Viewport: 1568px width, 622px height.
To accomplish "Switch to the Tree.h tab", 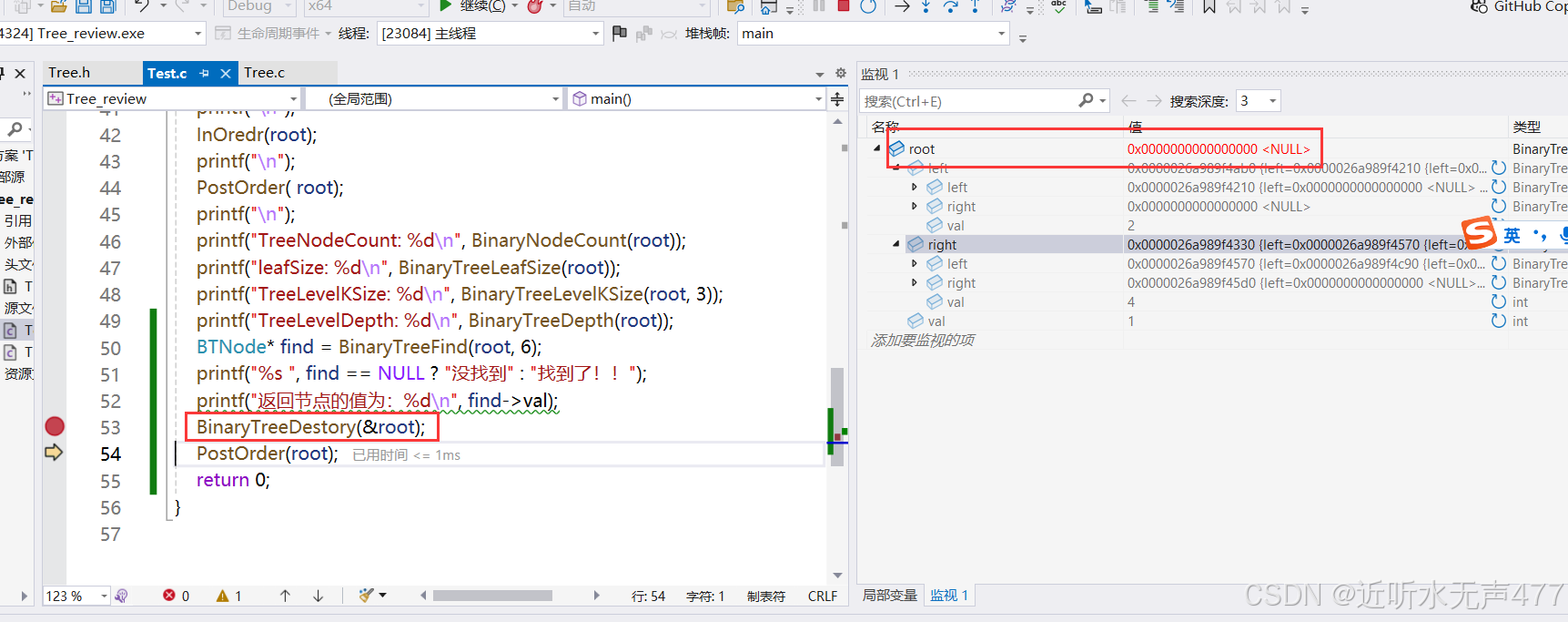I will 69,73.
